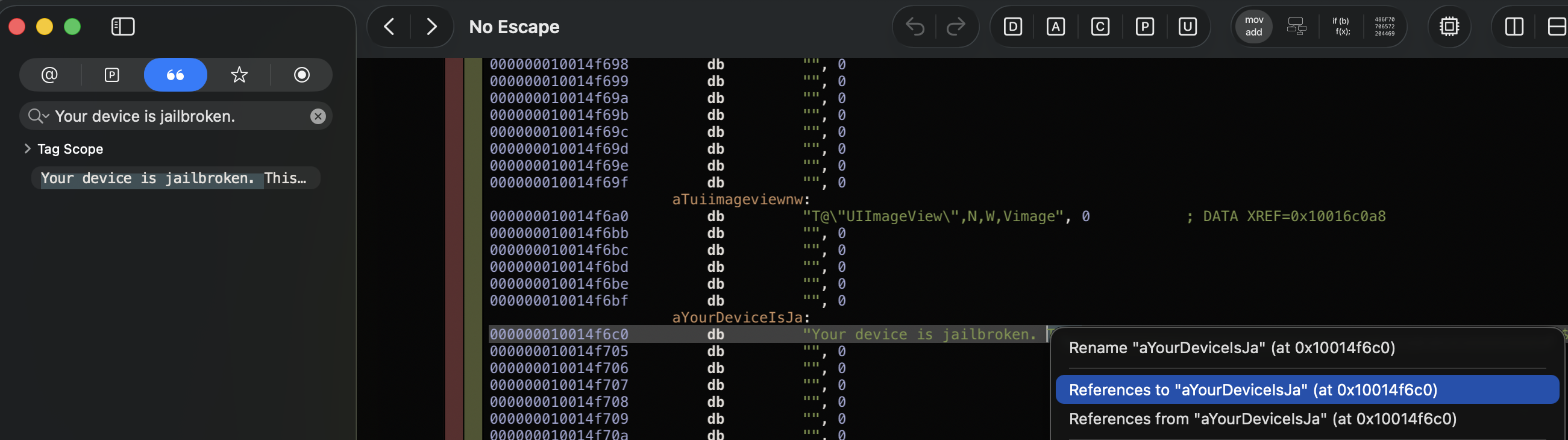The height and width of the screenshot is (440, 1568).
Task: Open the procedures tab in sidebar
Action: coord(112,75)
